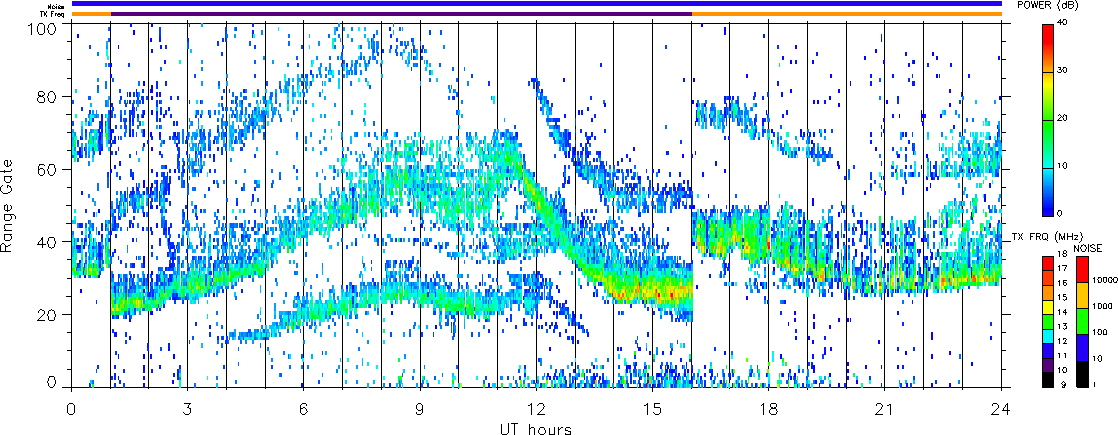Click the "NOISE" legend title

point(1088,248)
